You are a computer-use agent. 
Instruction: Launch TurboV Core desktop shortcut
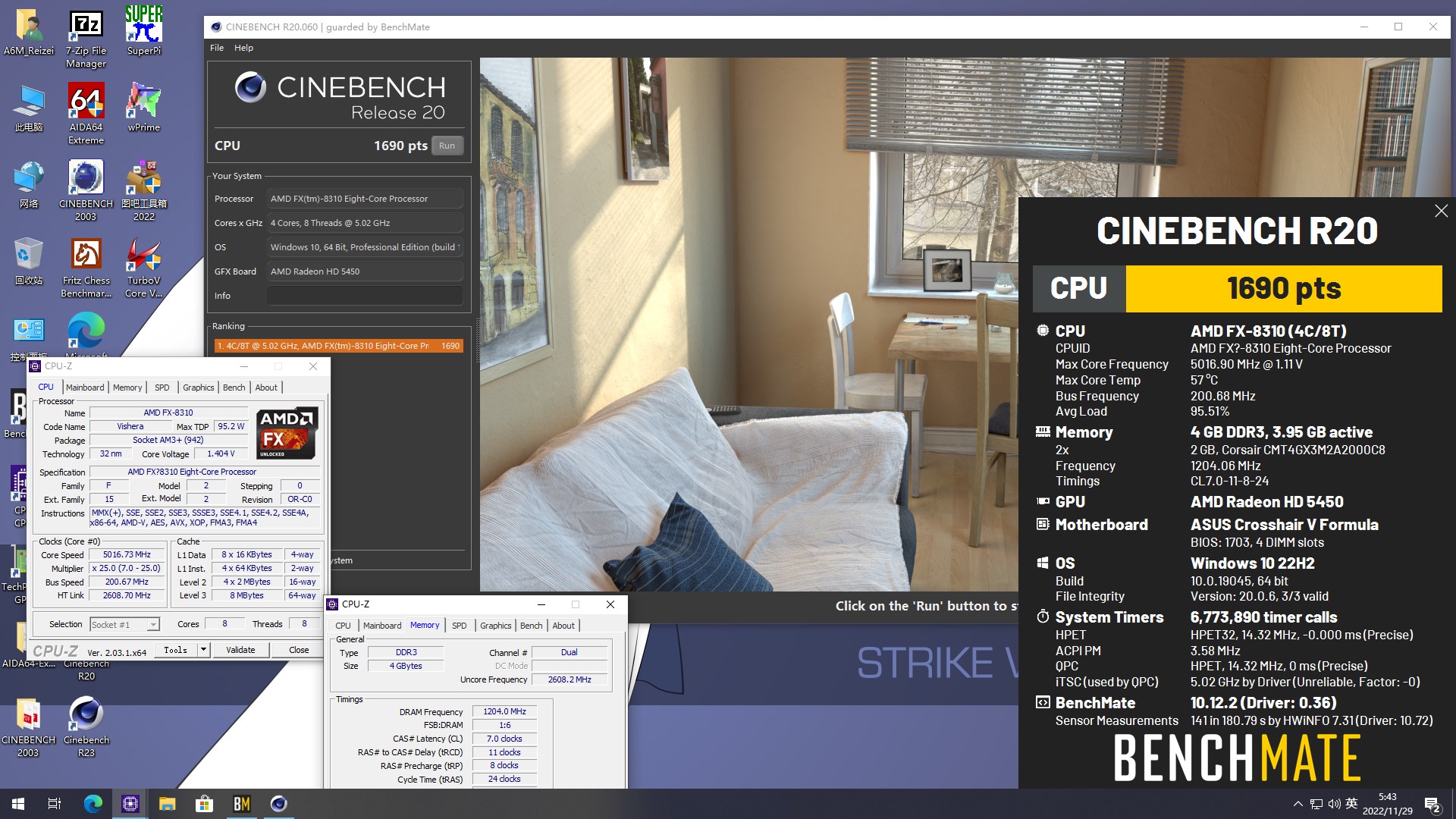coord(144,268)
